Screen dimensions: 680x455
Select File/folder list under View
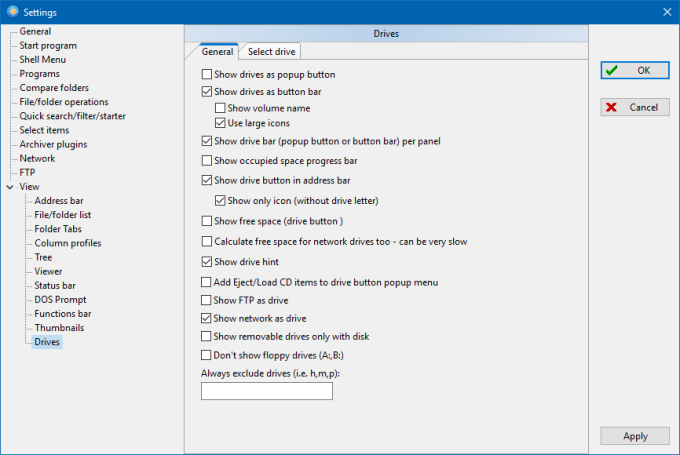click(x=63, y=215)
